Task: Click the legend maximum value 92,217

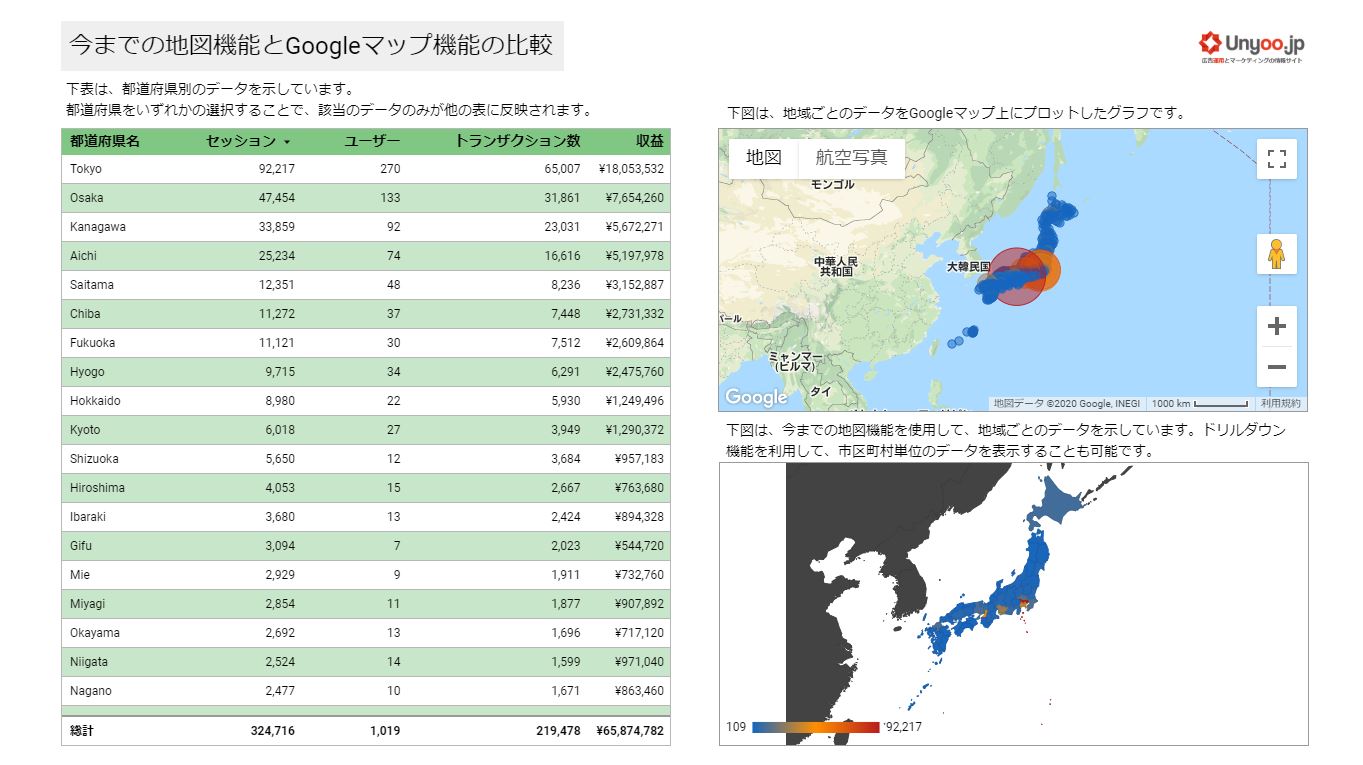Action: pyautogui.click(x=904, y=727)
